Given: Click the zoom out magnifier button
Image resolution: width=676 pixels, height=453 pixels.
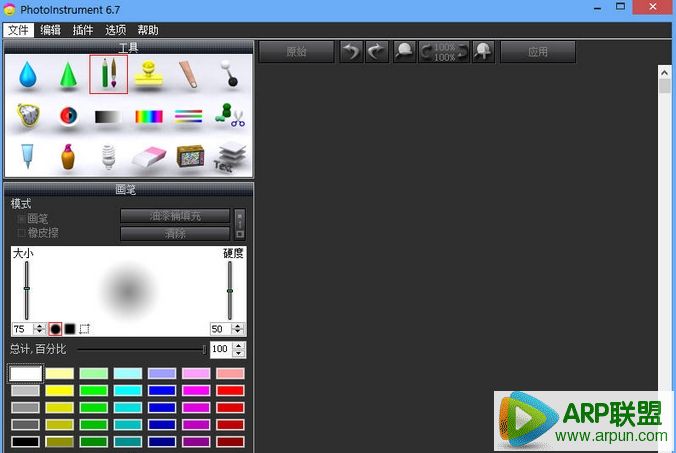Looking at the screenshot, I should coord(404,52).
